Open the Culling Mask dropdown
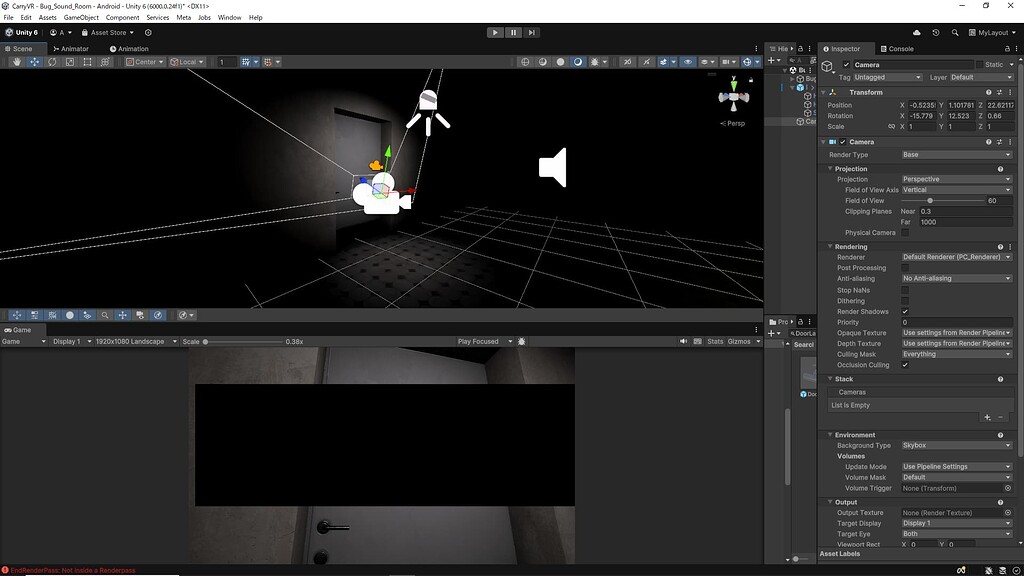Screen dimensions: 1024x576 point(955,353)
